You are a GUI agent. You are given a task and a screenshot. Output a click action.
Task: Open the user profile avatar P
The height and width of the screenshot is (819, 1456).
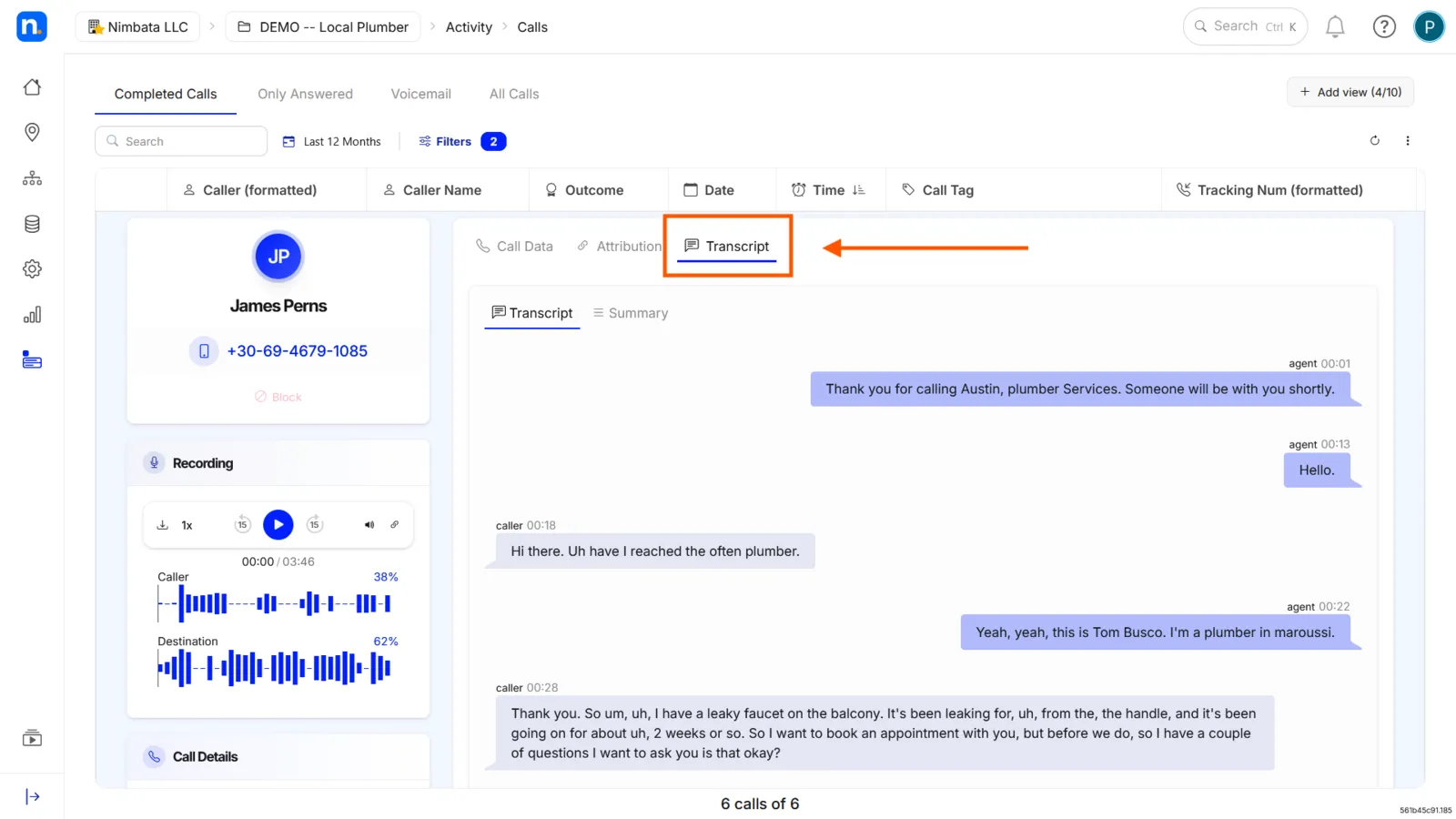1429,27
